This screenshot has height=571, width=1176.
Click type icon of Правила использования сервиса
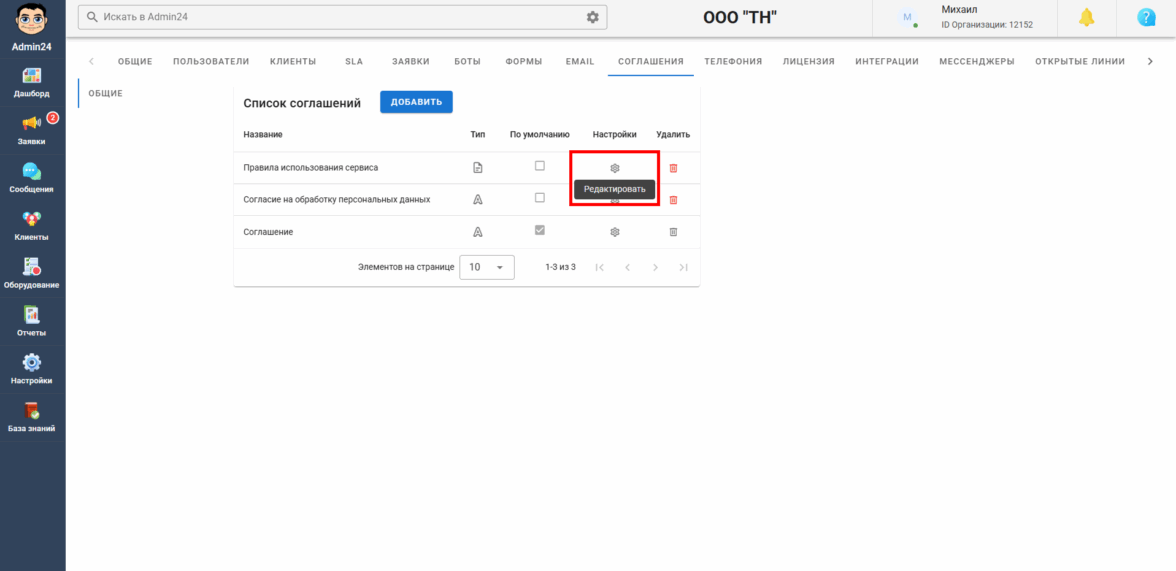477,168
